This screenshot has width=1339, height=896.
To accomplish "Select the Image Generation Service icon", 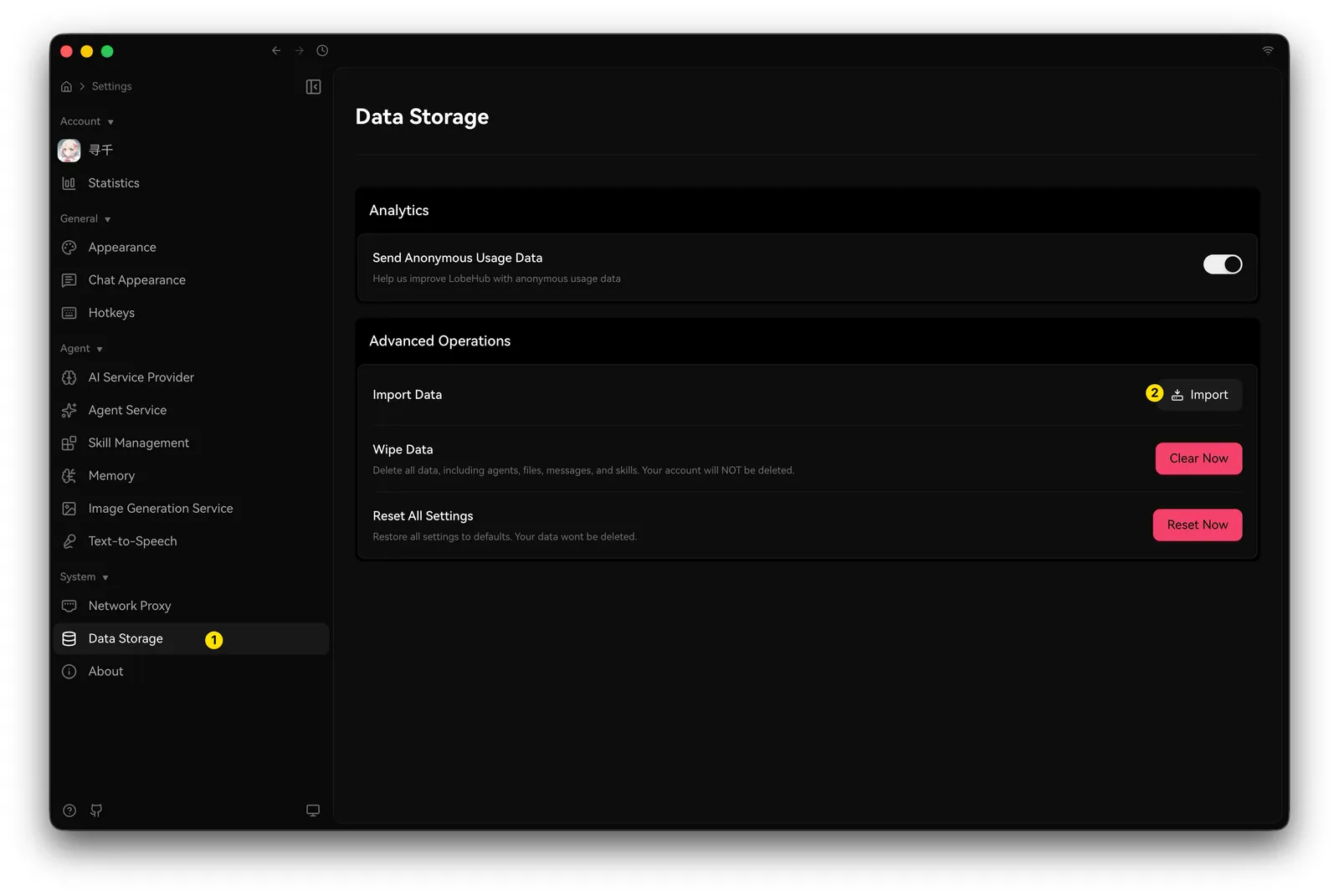I will click(69, 508).
